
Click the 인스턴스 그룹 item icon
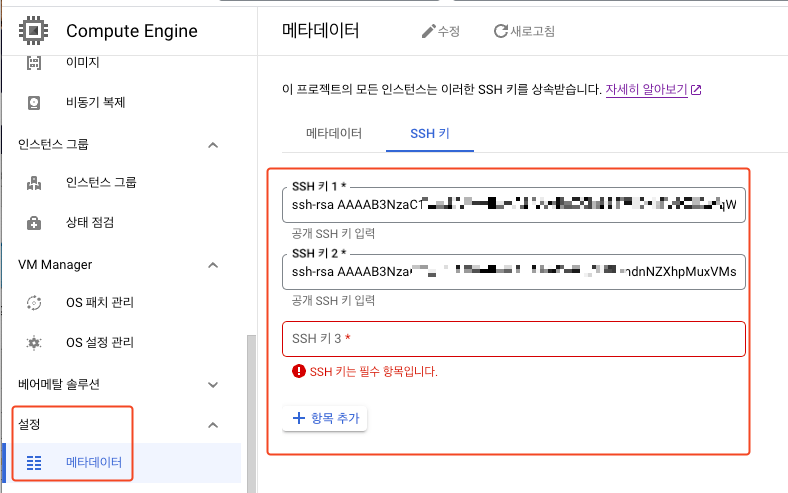click(34, 183)
